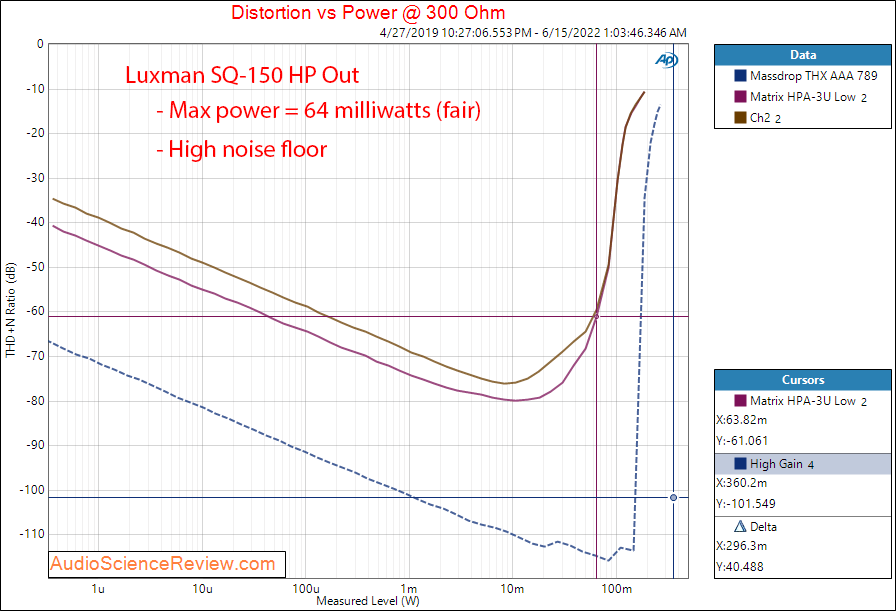Click the delta X:296.3m value

742,546
